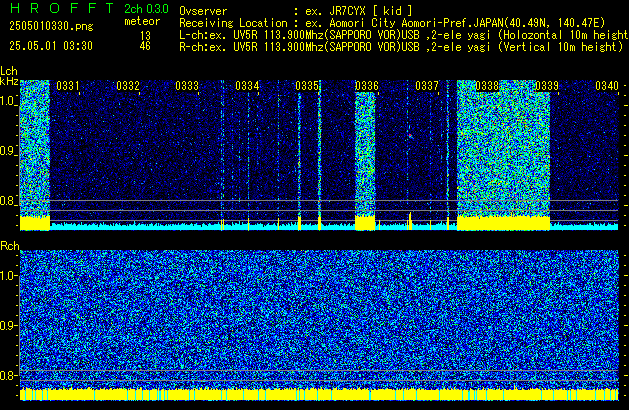Click the meteor count value 13
Screen dimensions: 629x410
click(x=145, y=36)
